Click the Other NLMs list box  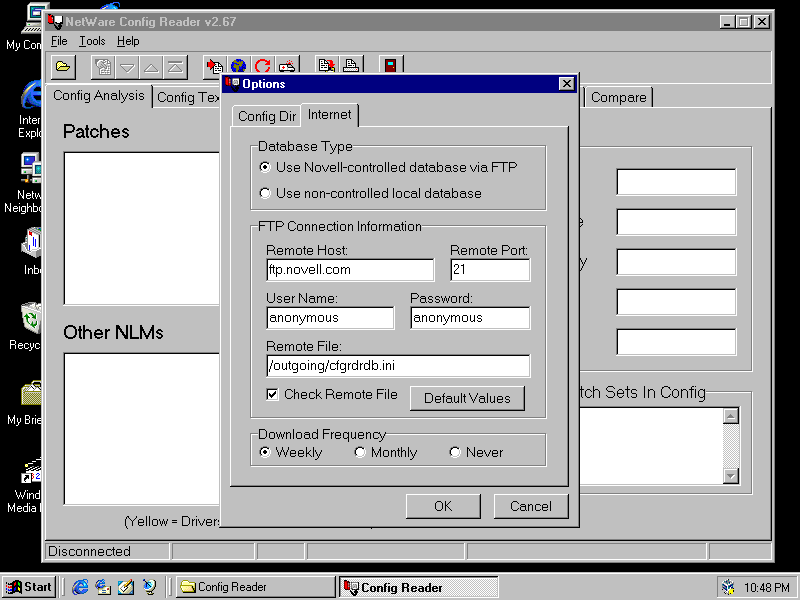click(142, 429)
